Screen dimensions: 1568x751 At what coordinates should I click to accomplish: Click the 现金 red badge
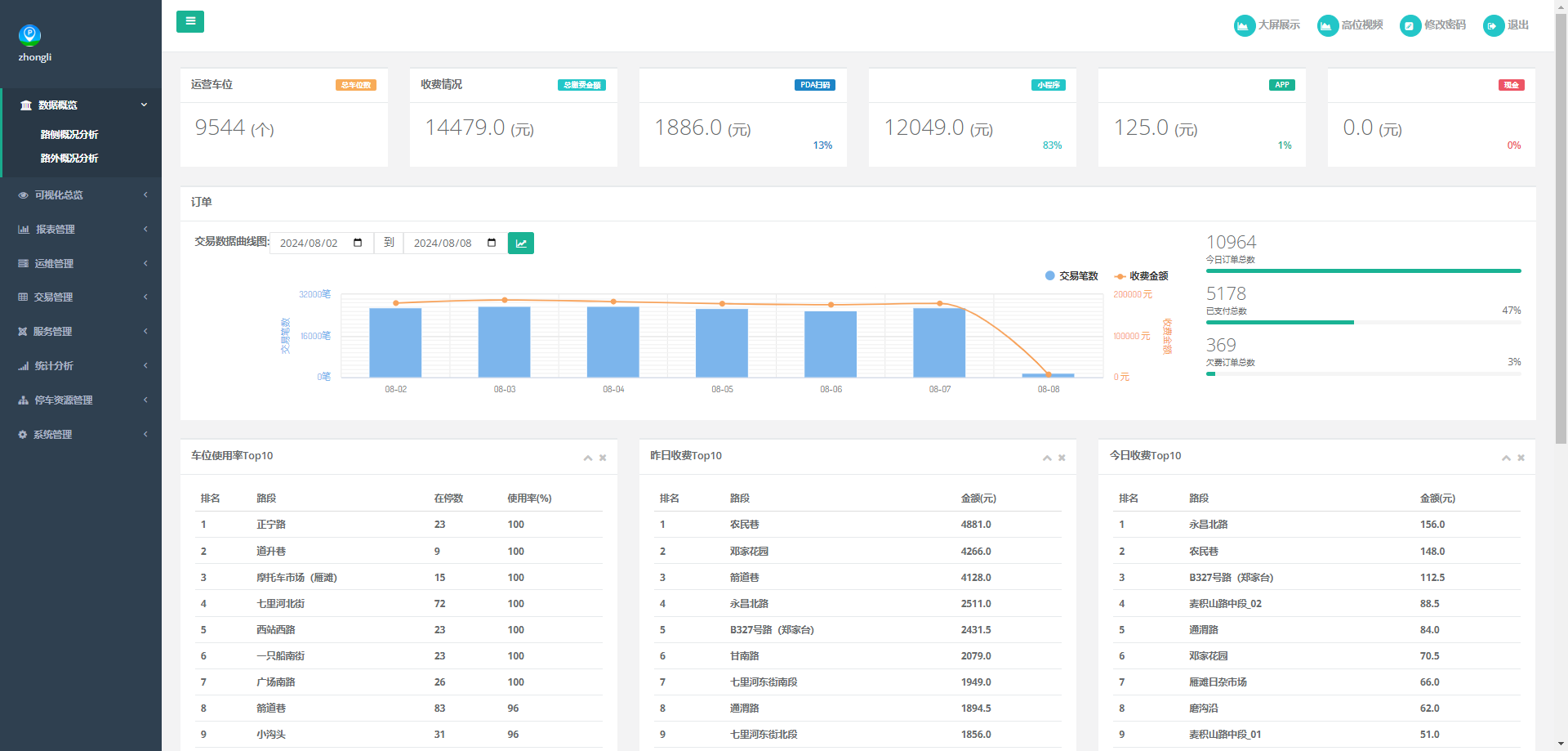click(1512, 85)
